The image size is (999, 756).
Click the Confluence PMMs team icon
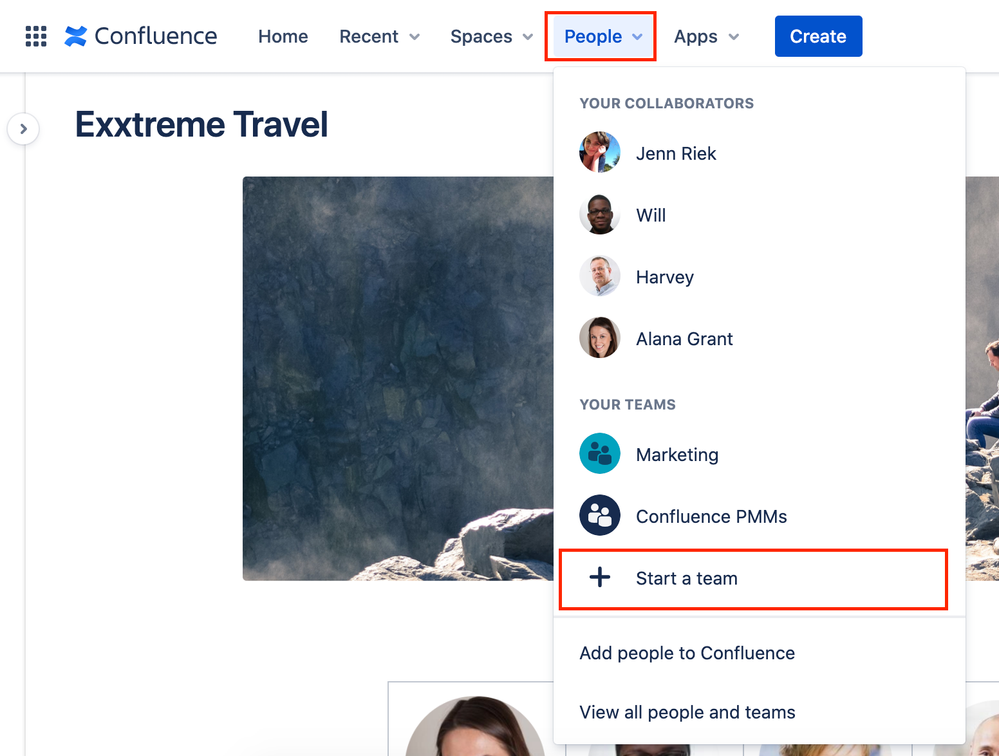600,515
